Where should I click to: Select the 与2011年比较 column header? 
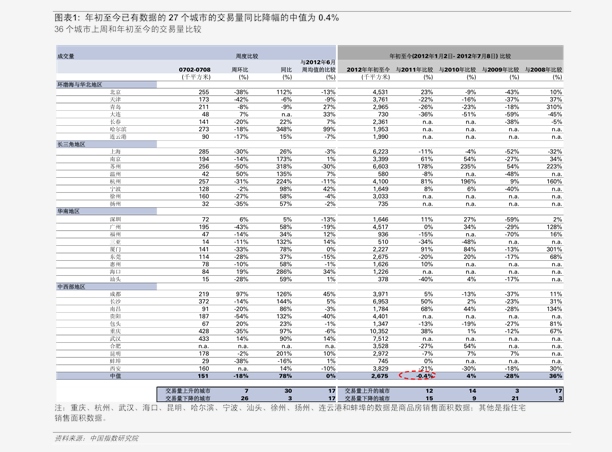[x=414, y=70]
